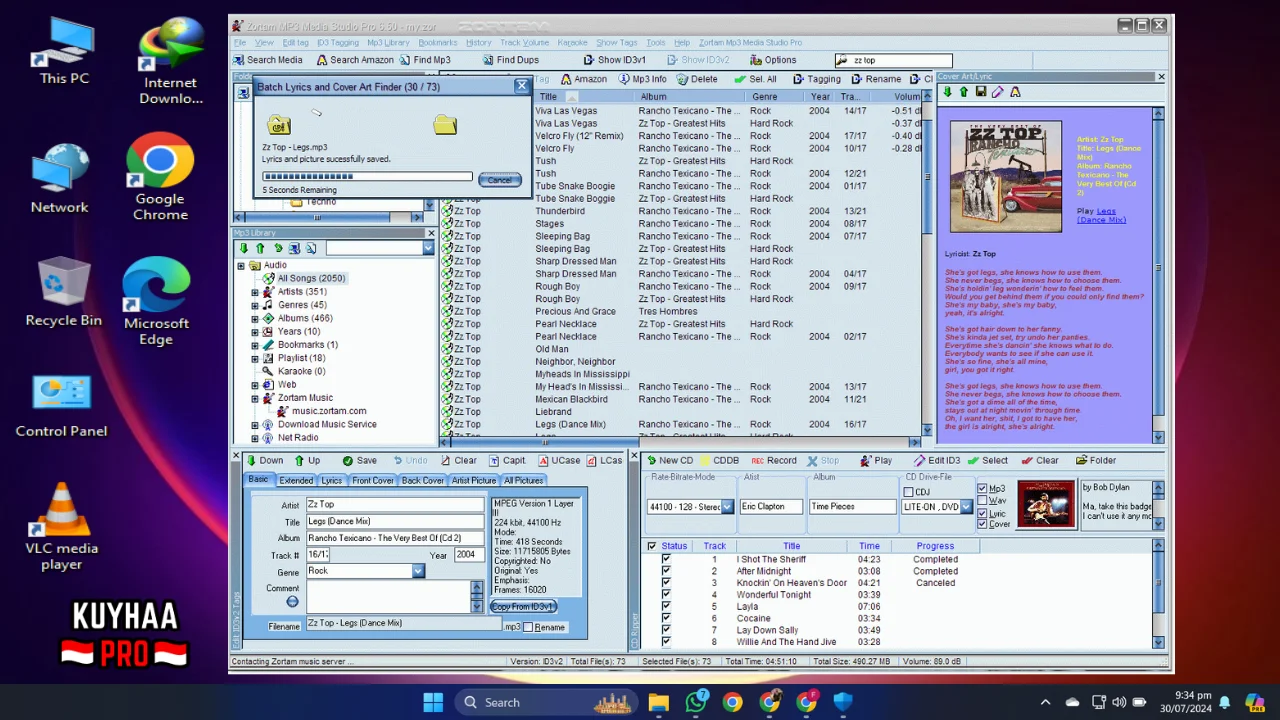1280x720 pixels.
Task: Click Select in the CD ripper toolbar
Action: click(987, 461)
